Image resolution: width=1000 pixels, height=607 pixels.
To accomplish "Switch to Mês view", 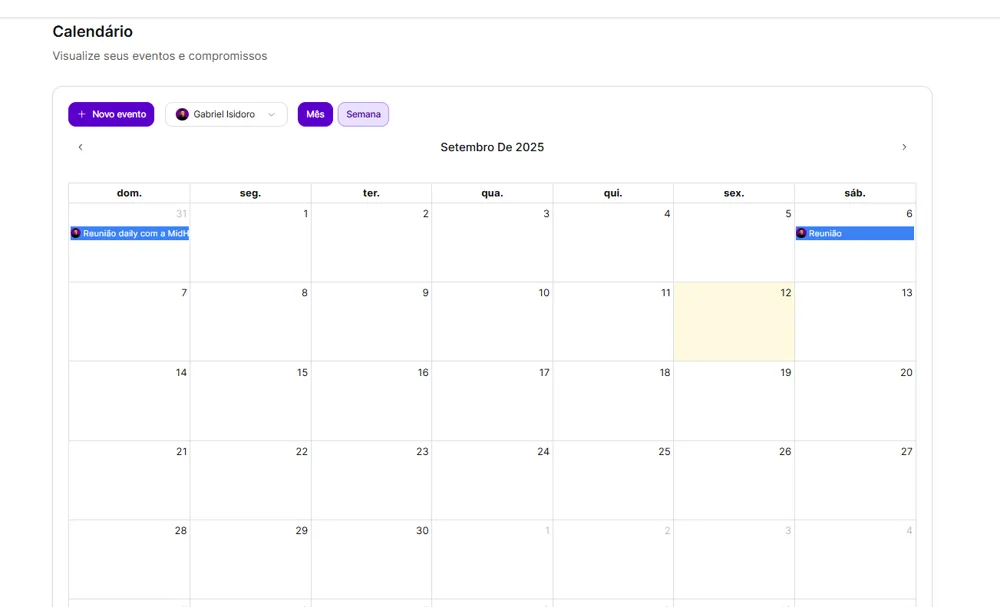I will 315,114.
